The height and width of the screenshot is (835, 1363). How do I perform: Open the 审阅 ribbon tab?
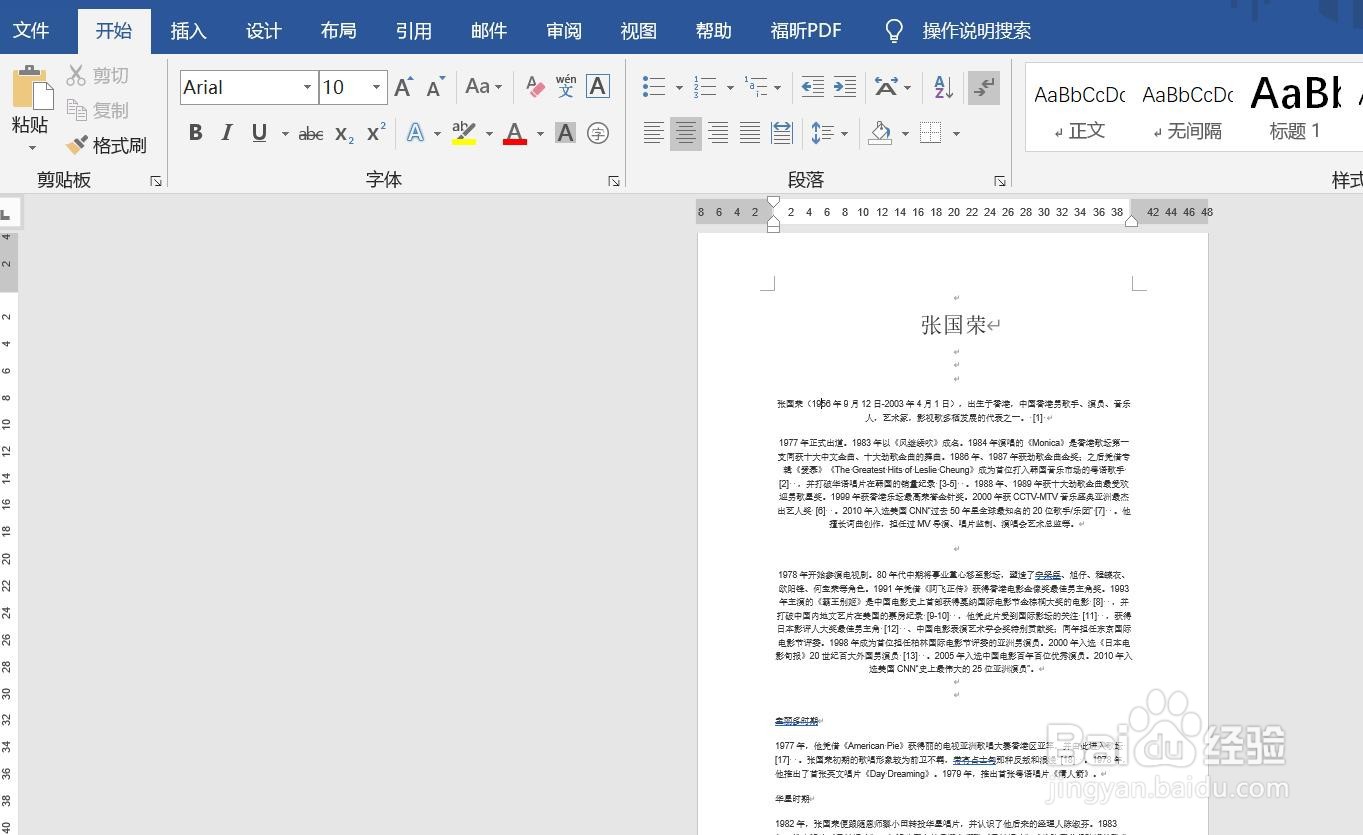(x=563, y=30)
